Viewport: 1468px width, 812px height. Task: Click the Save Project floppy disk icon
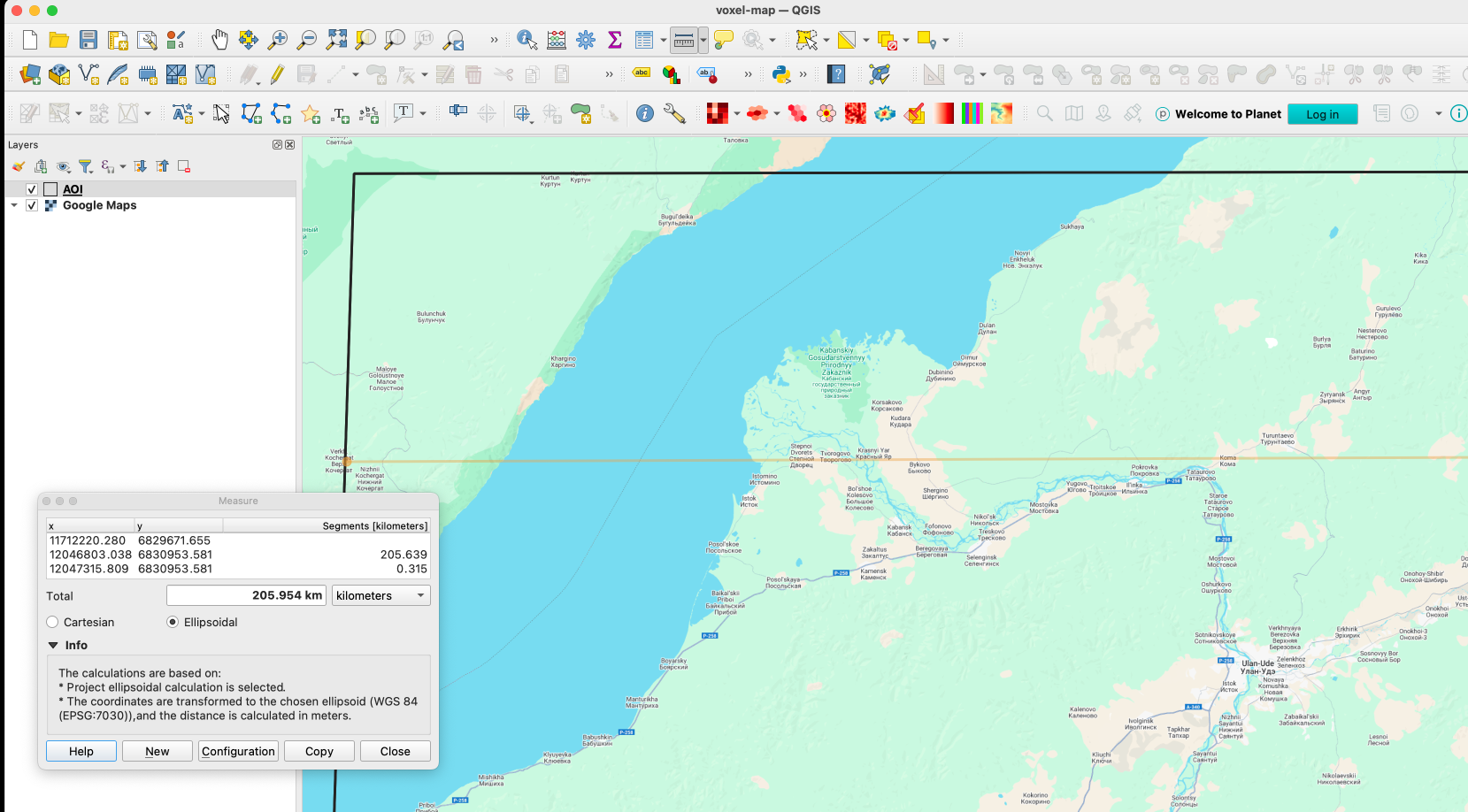pos(88,40)
